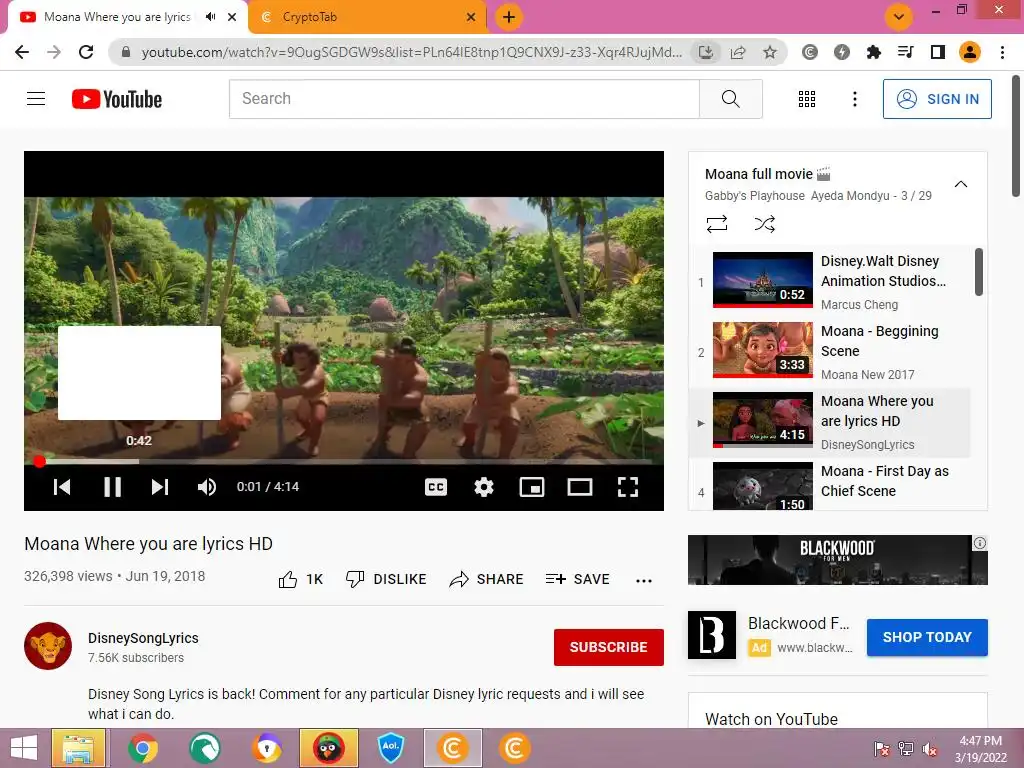The width and height of the screenshot is (1024, 768).
Task: Open DisneySongLyrics channel avatar
Action: click(48, 646)
